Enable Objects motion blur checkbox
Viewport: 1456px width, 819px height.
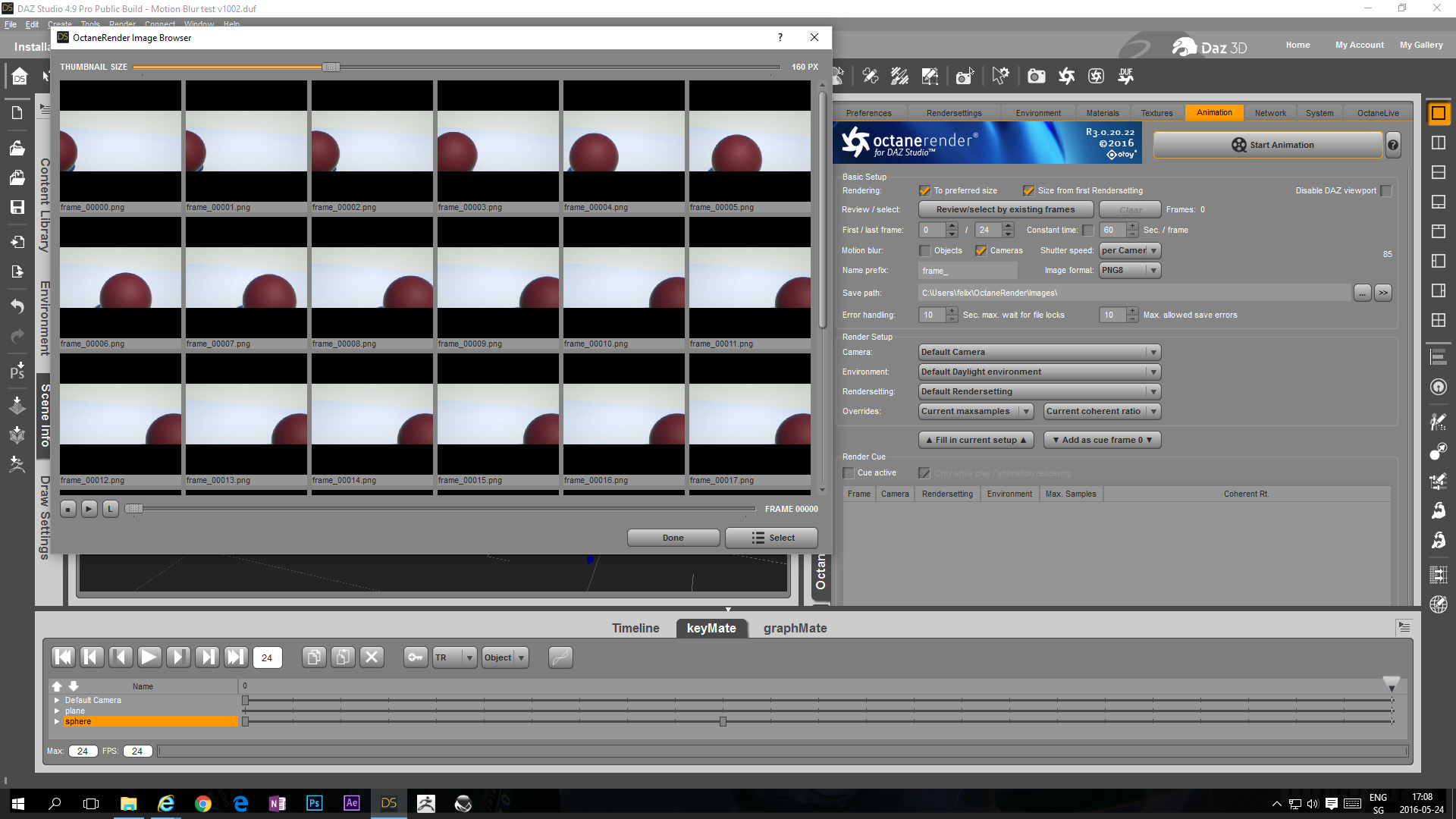coord(924,251)
